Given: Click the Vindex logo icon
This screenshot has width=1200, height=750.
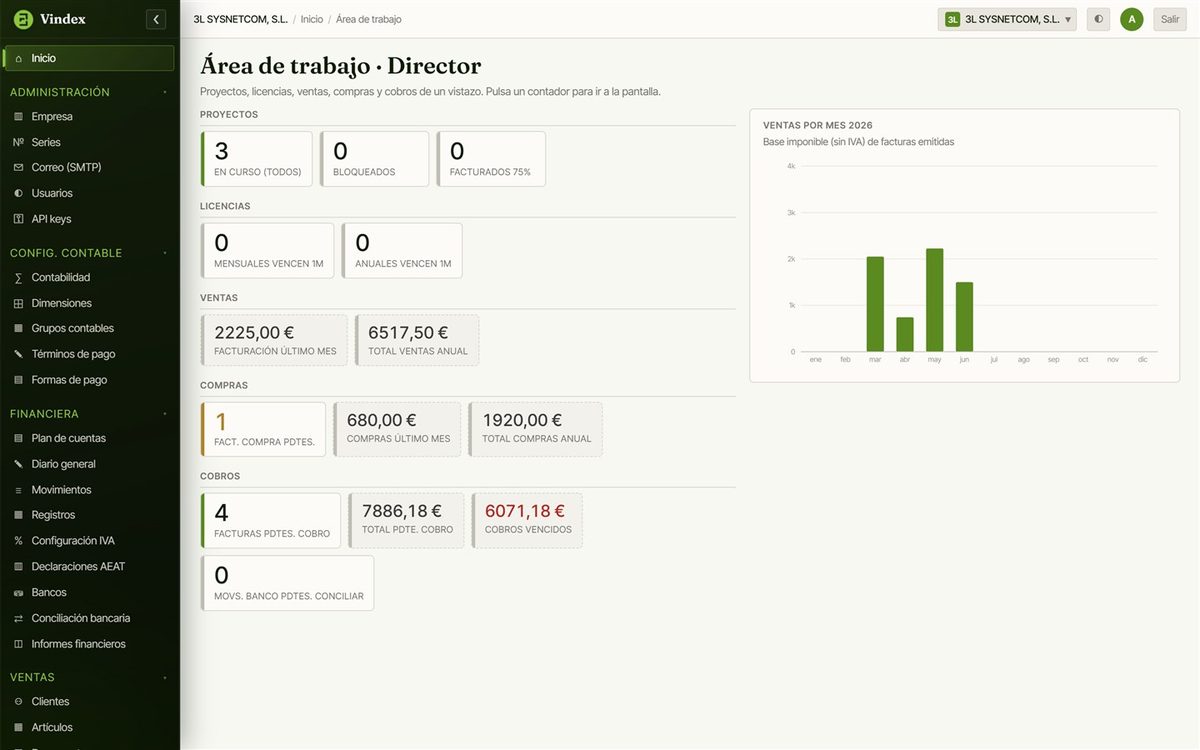Looking at the screenshot, I should point(23,19).
